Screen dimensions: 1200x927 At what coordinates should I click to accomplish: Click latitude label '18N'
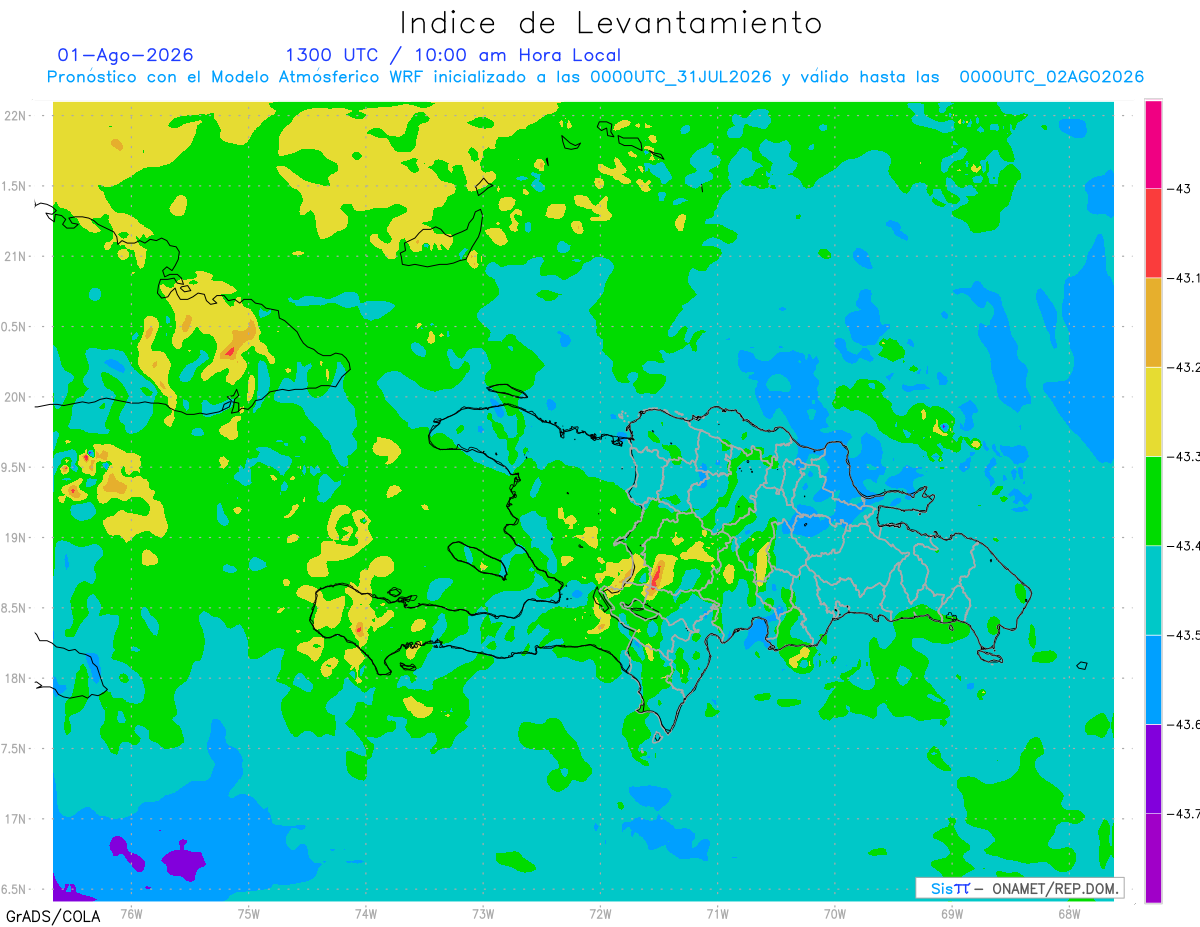tap(16, 678)
